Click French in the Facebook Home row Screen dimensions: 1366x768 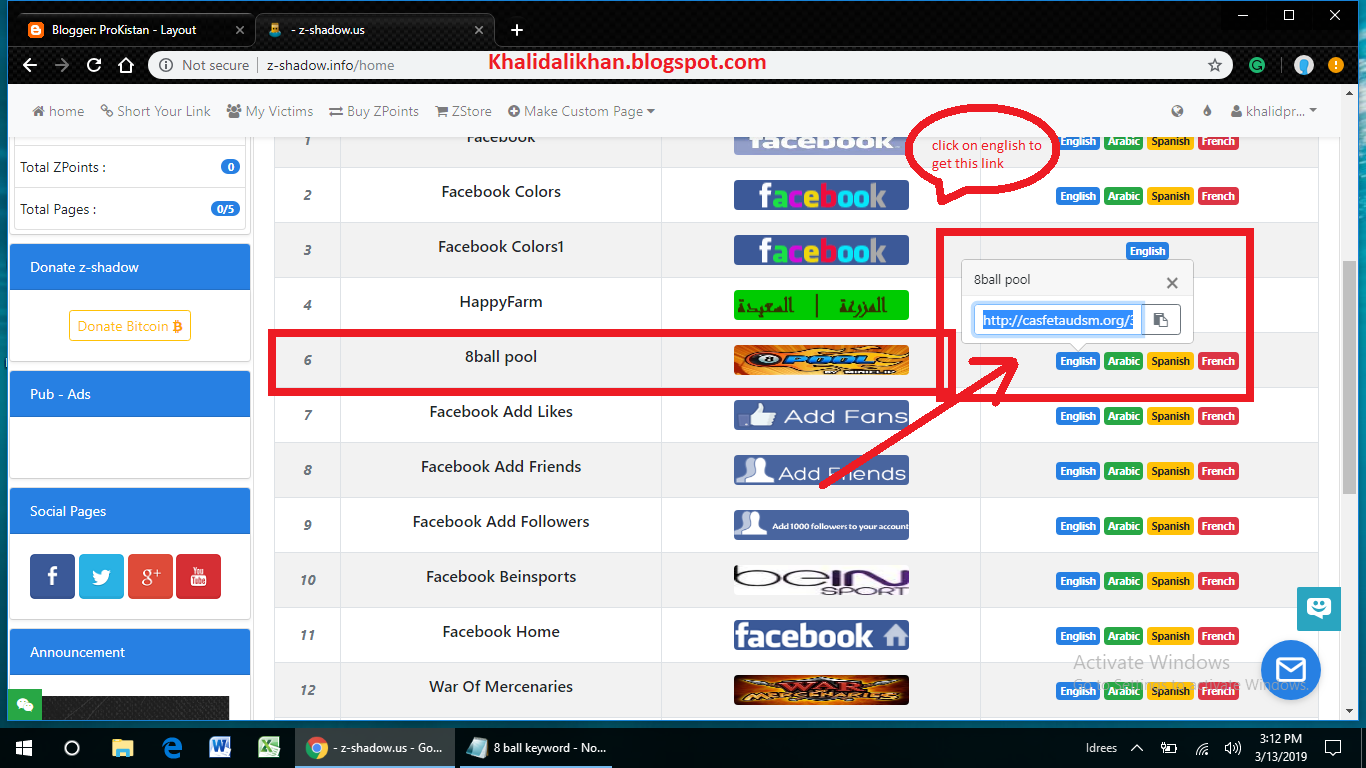(x=1218, y=636)
